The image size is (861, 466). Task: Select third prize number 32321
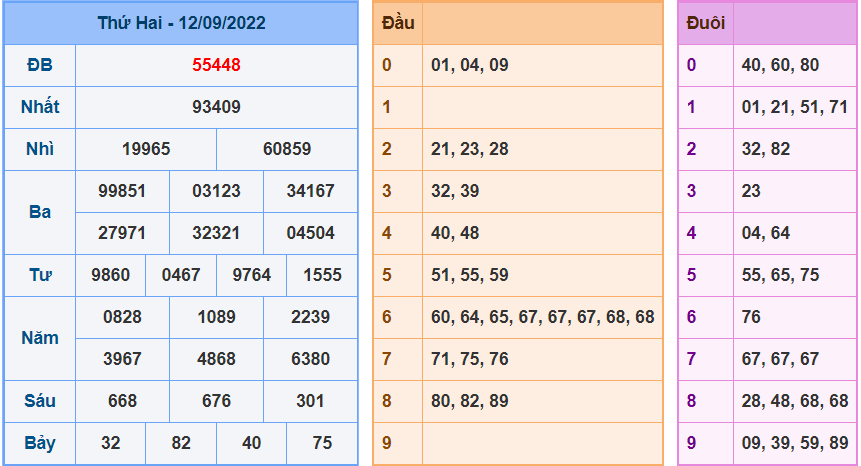(x=216, y=233)
